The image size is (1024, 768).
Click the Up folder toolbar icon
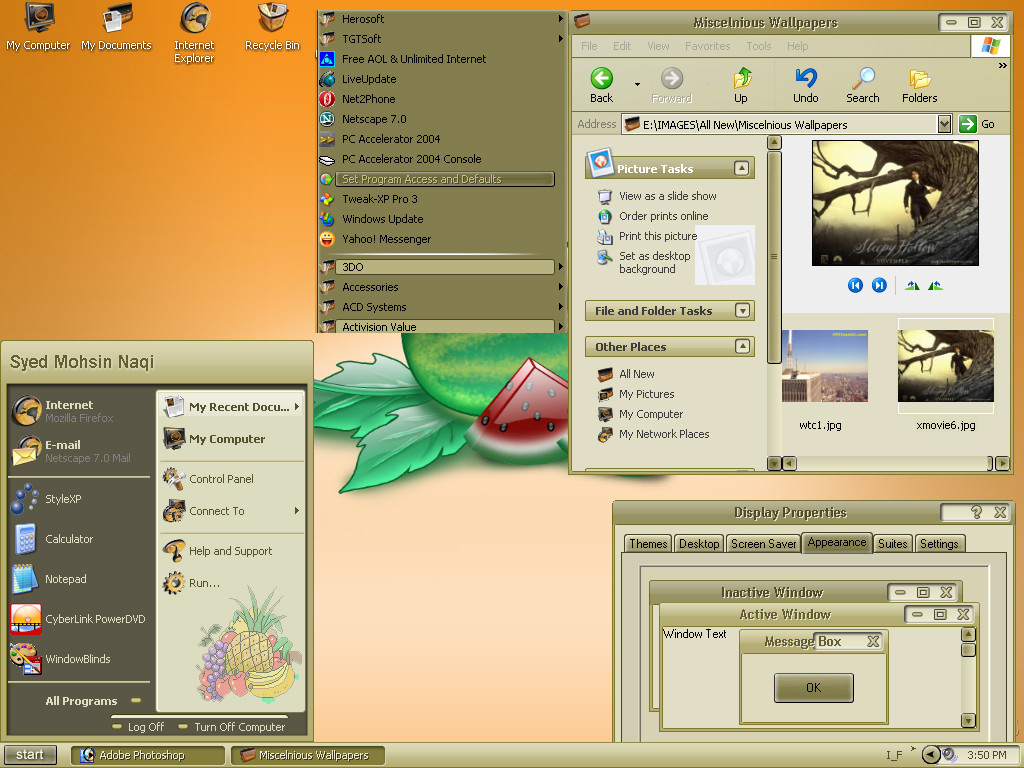(741, 85)
